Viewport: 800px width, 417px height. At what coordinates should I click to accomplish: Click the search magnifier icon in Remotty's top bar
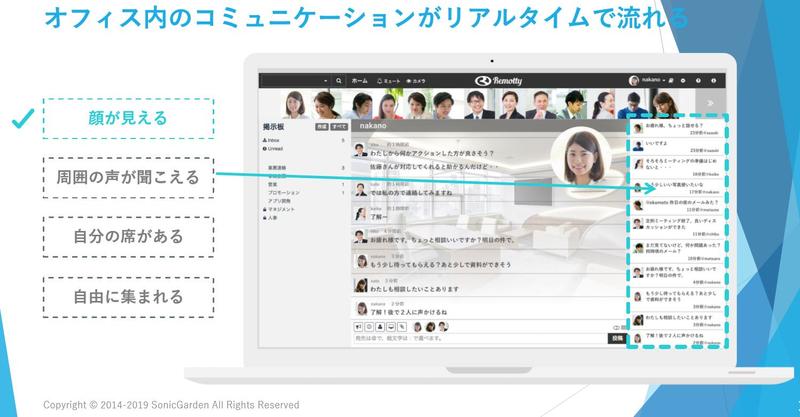[x=338, y=81]
